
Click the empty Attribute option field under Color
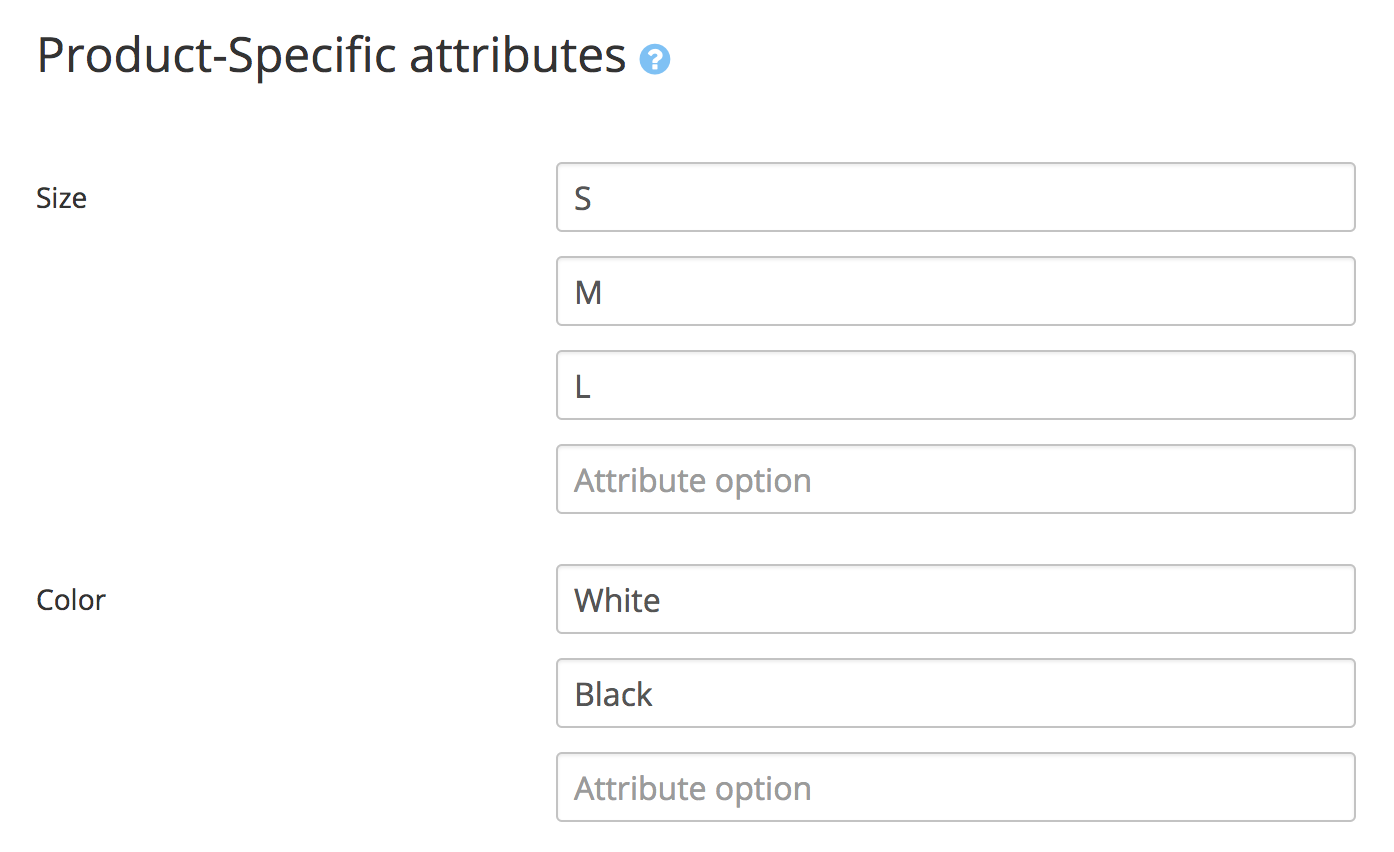point(955,787)
